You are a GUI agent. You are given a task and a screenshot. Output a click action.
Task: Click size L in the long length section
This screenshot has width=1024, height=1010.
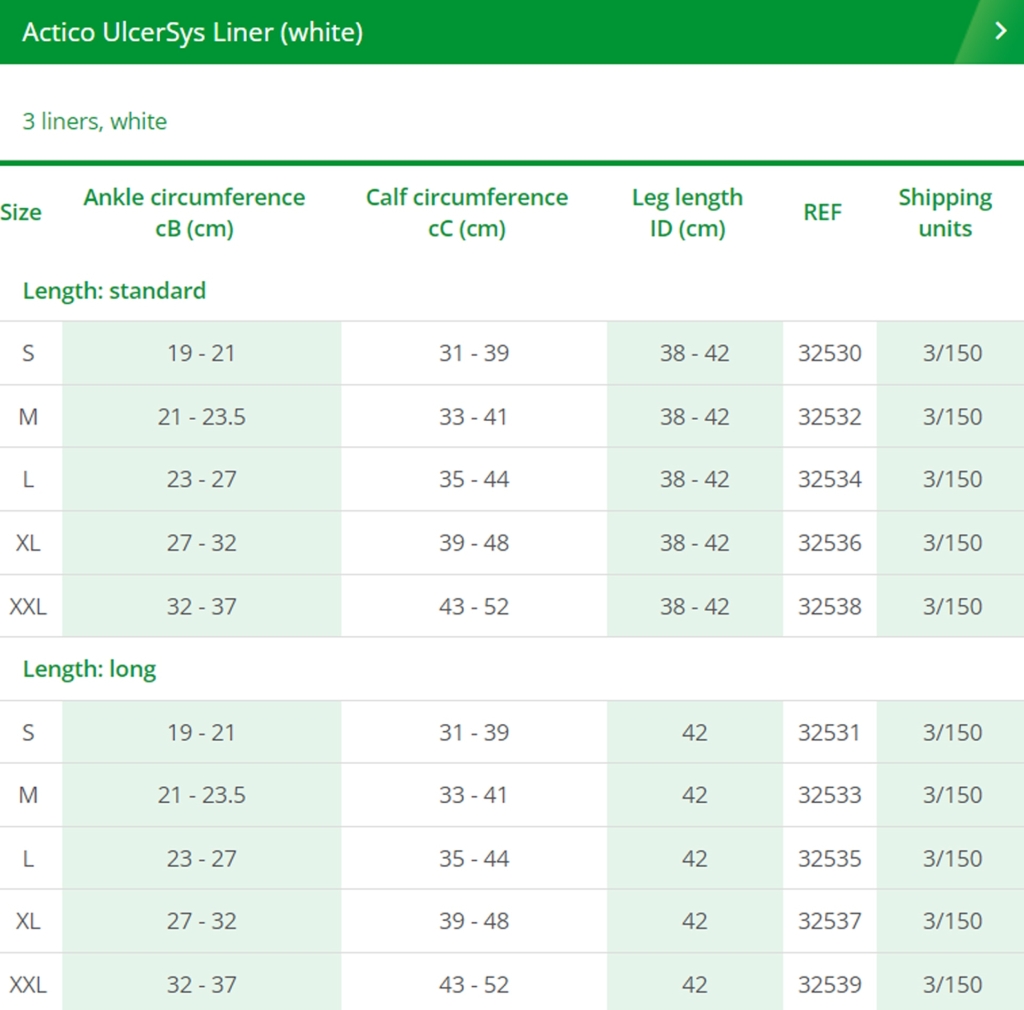(x=28, y=859)
